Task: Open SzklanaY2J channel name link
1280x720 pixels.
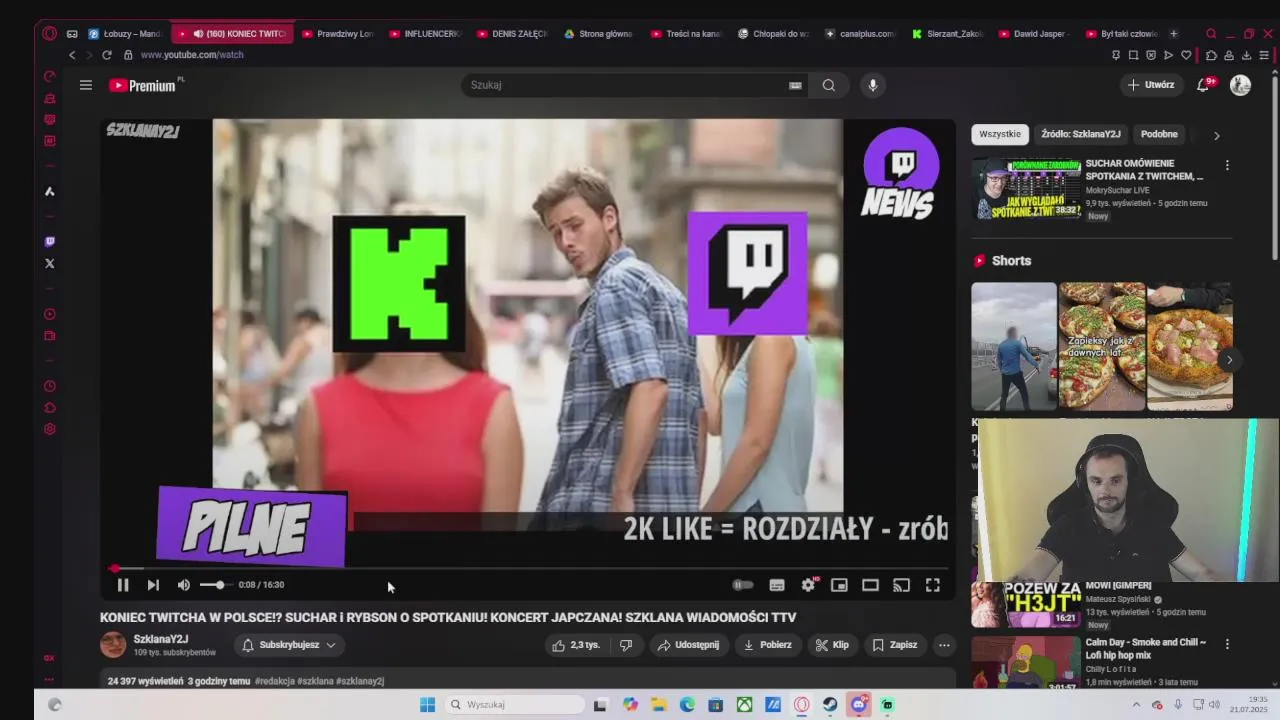Action: (x=161, y=639)
